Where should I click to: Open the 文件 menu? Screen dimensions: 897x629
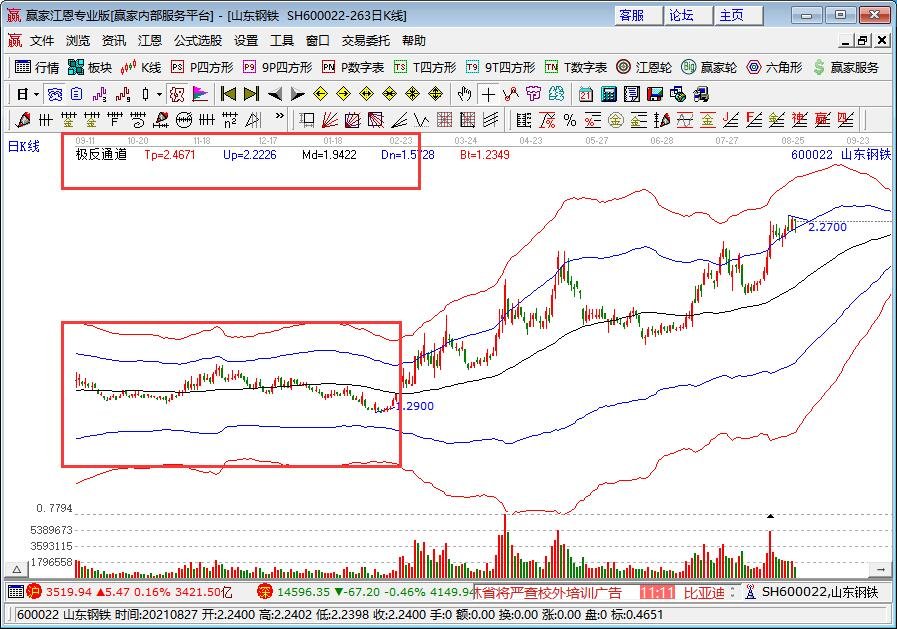tap(42, 41)
